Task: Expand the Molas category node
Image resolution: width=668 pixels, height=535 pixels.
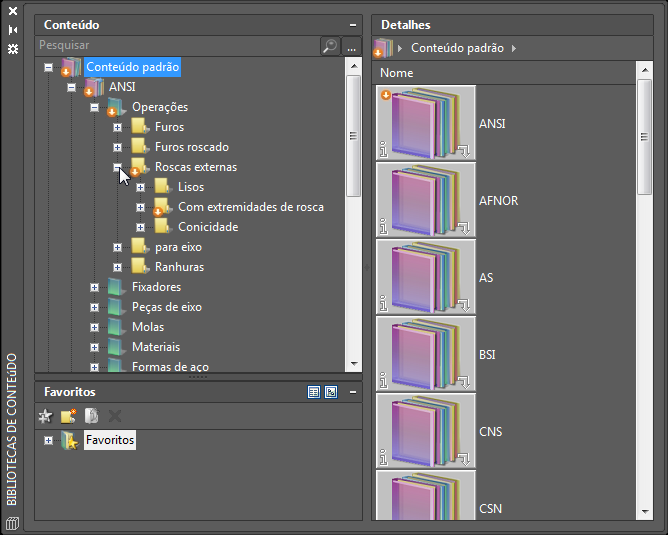Action: tap(95, 328)
